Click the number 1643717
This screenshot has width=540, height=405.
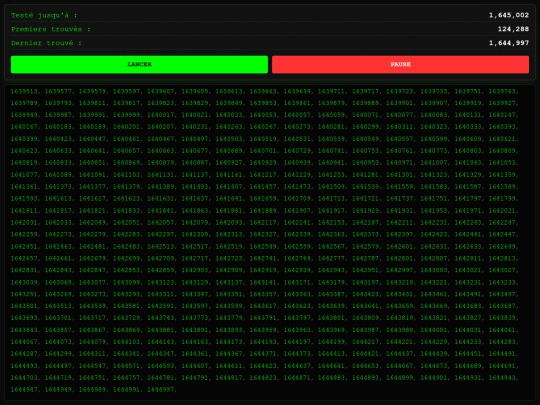[92, 318]
